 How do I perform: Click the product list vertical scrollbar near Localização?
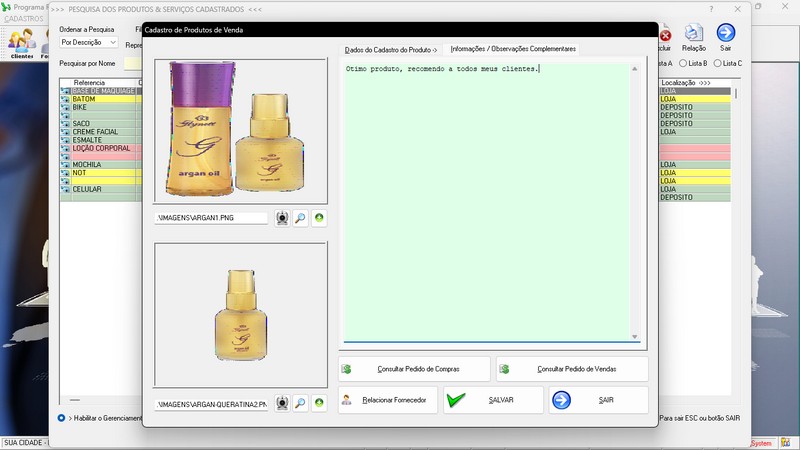736,93
